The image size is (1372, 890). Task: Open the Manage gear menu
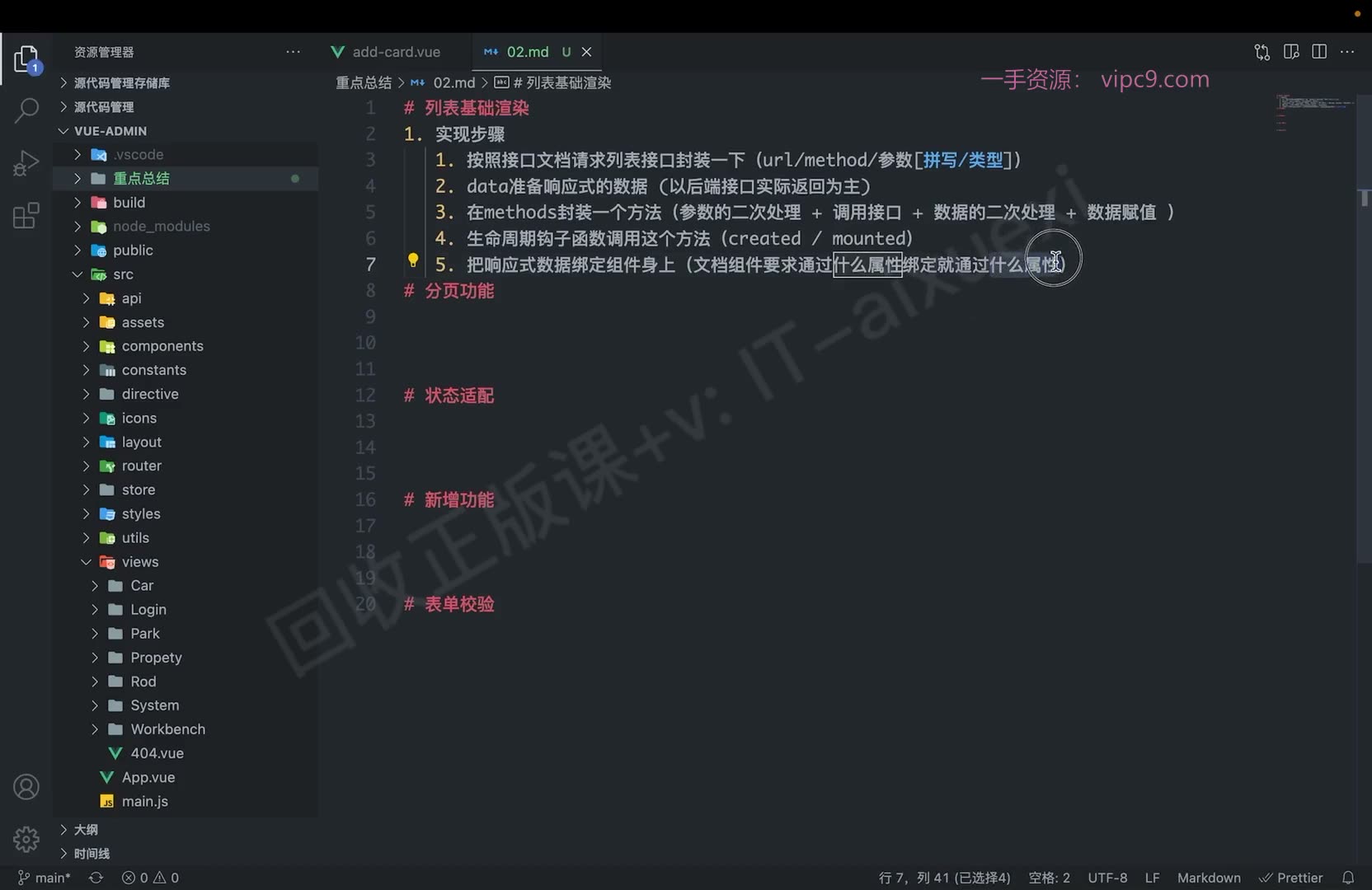26,839
